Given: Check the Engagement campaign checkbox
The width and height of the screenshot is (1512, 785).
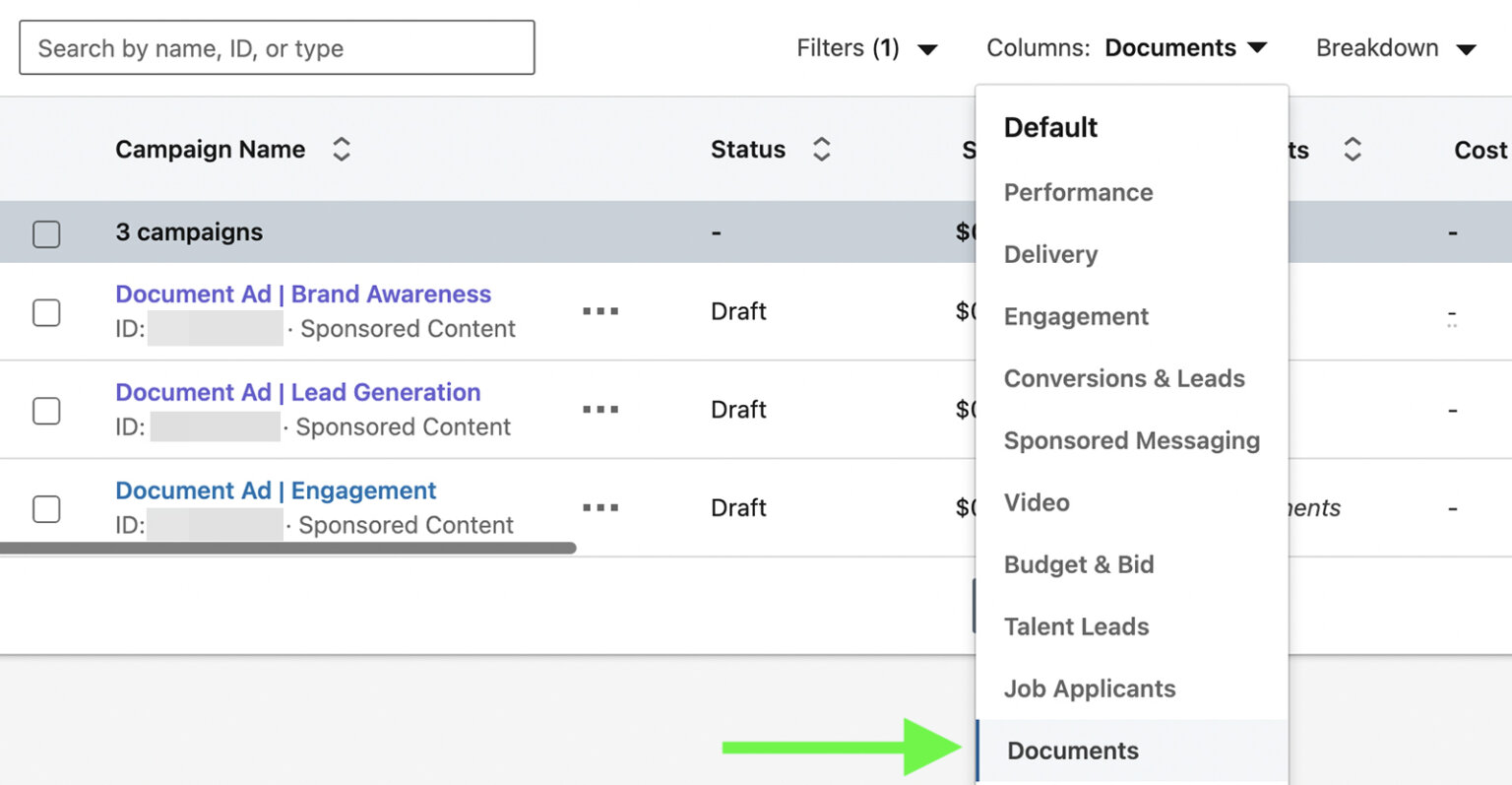Looking at the screenshot, I should [x=46, y=509].
